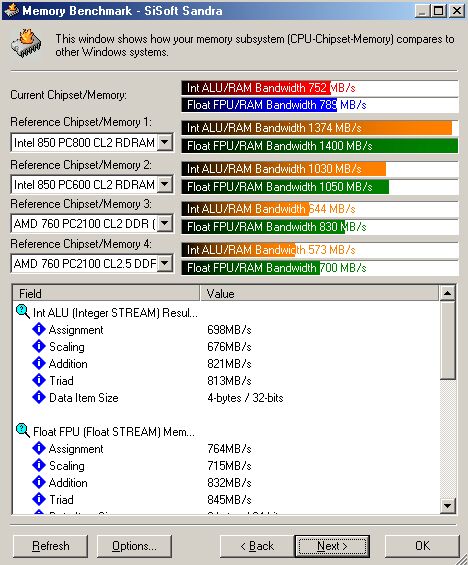Click info icon for Int ALU Scaling
468x565 pixels.
(x=39, y=346)
